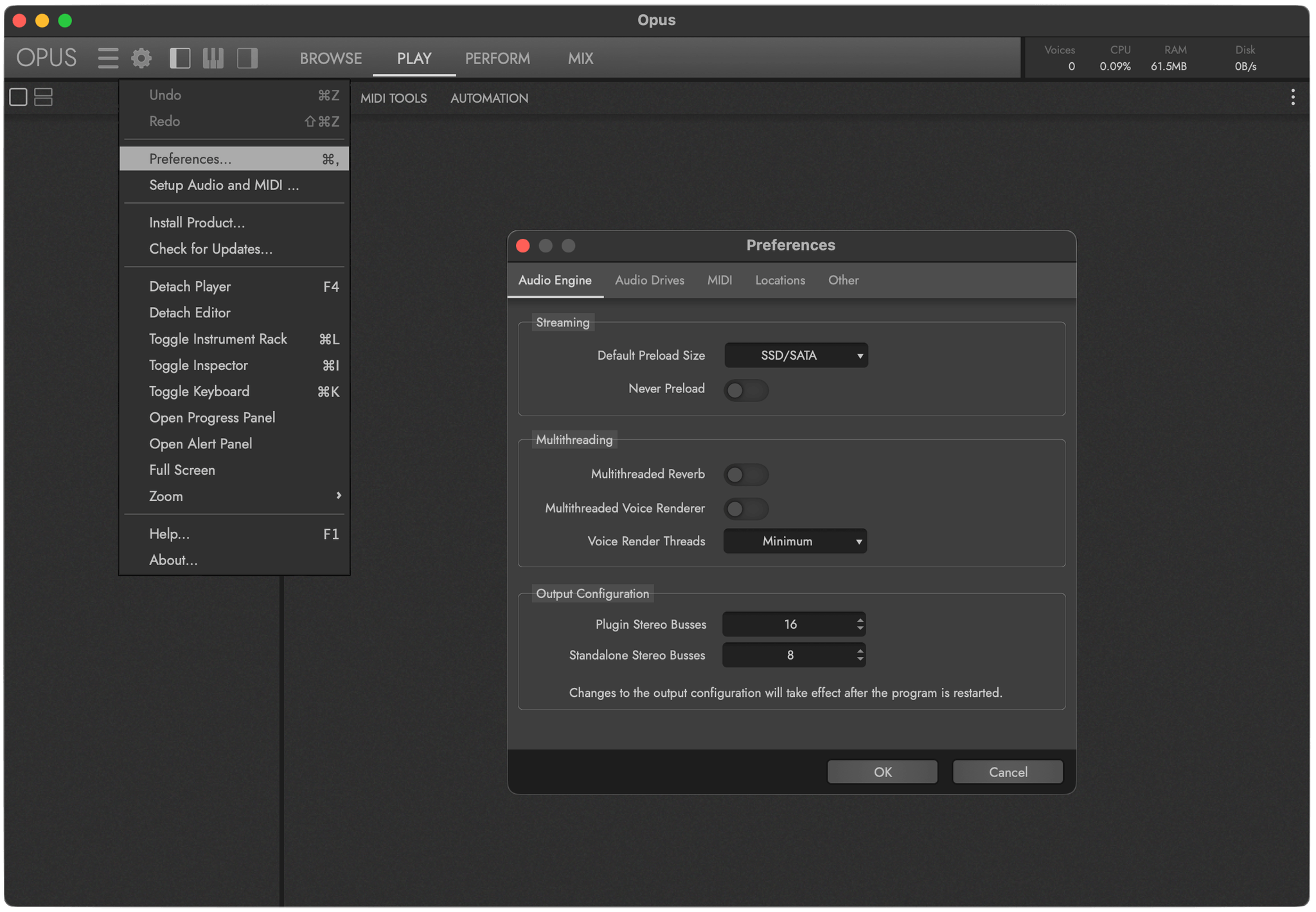Choose Detach Editor menu item
The height and width of the screenshot is (912, 1316).
[234, 313]
